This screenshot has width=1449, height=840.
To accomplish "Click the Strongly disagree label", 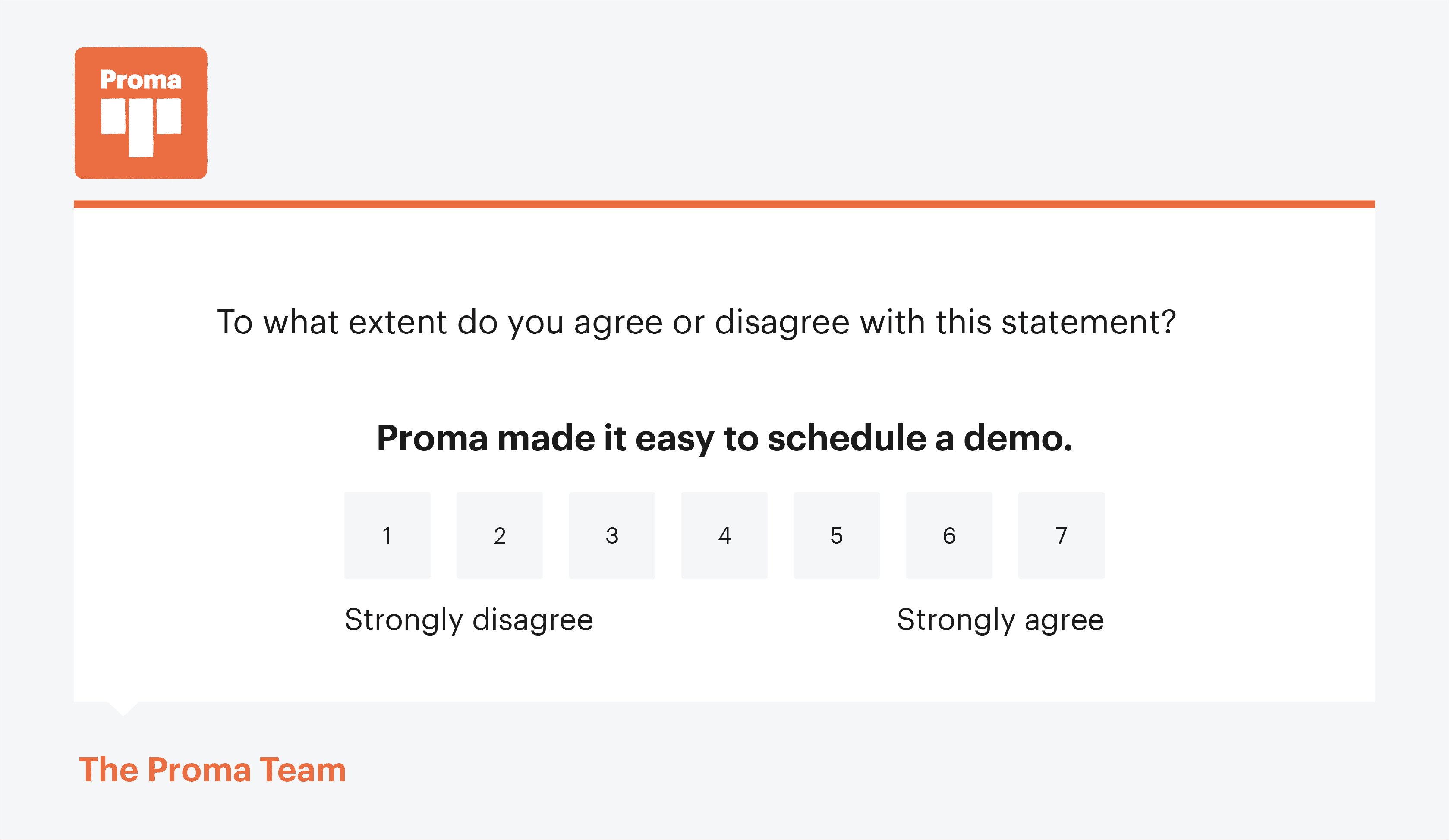I will click(469, 620).
